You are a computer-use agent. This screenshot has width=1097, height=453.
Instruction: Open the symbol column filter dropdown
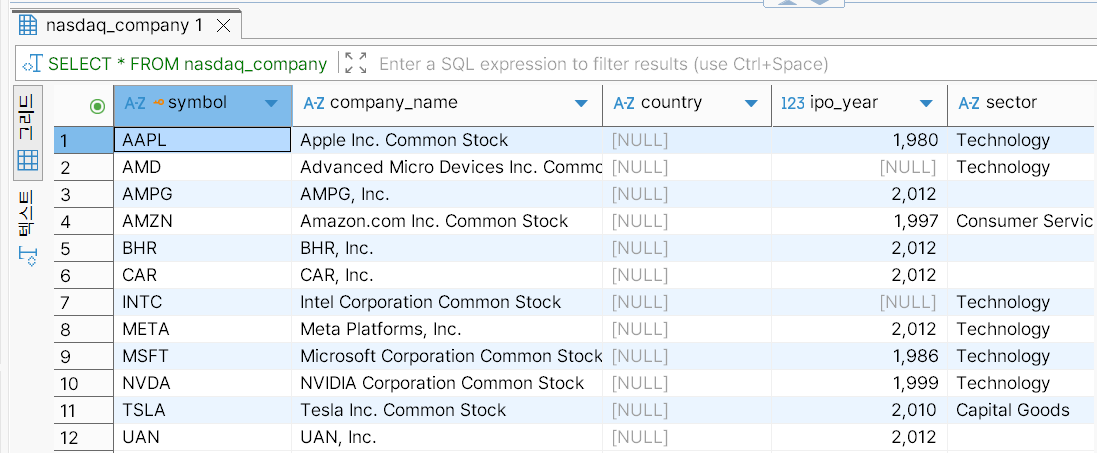pos(271,104)
